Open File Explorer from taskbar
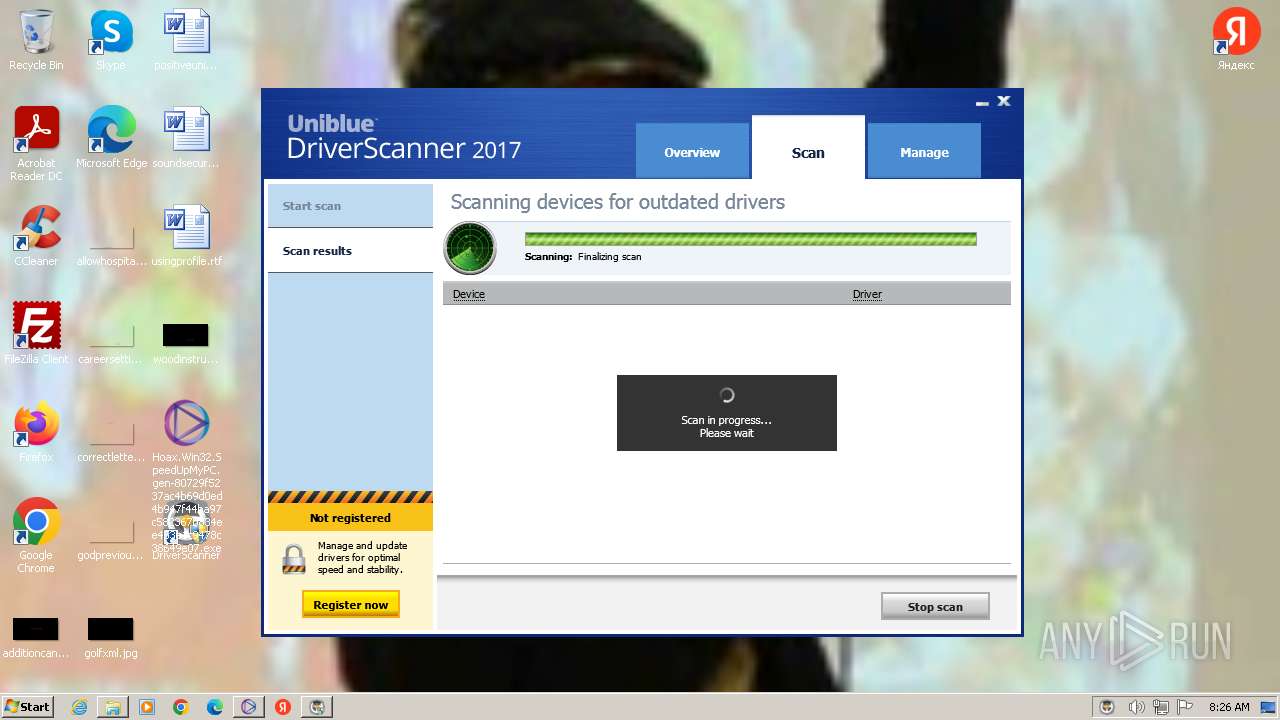 [113, 707]
